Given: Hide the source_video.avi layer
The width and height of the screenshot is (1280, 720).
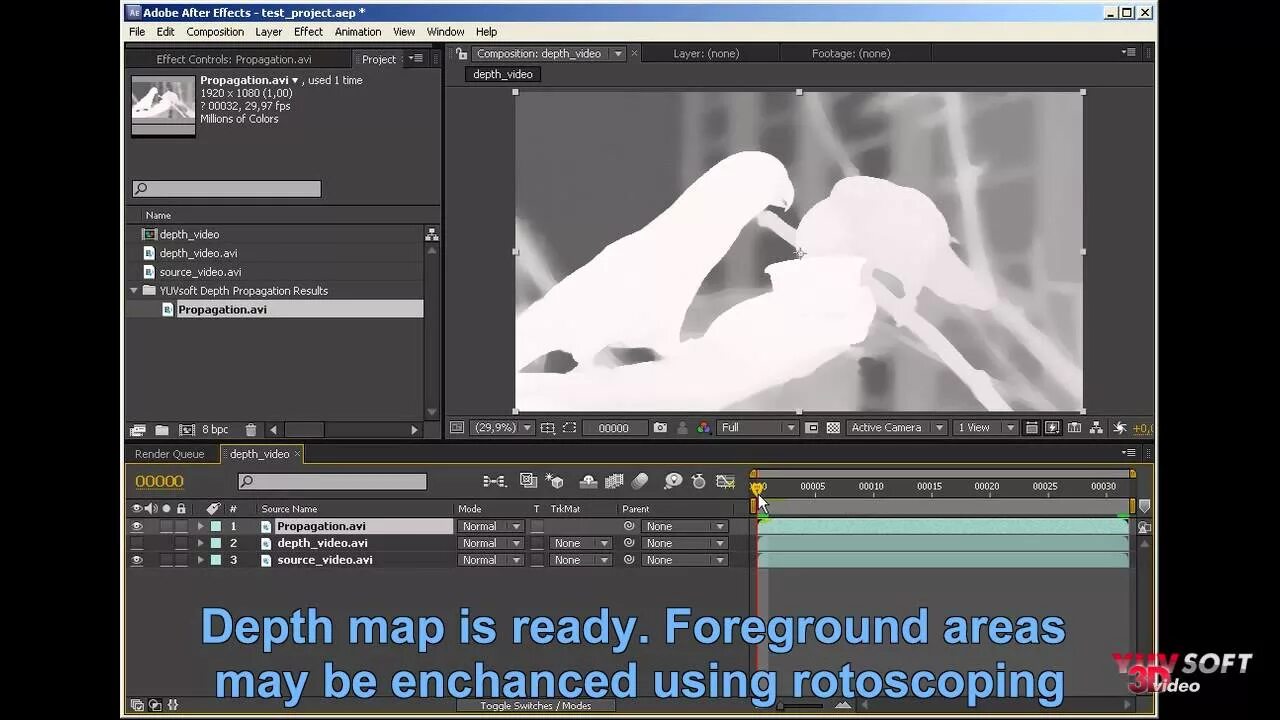Looking at the screenshot, I should click(137, 560).
